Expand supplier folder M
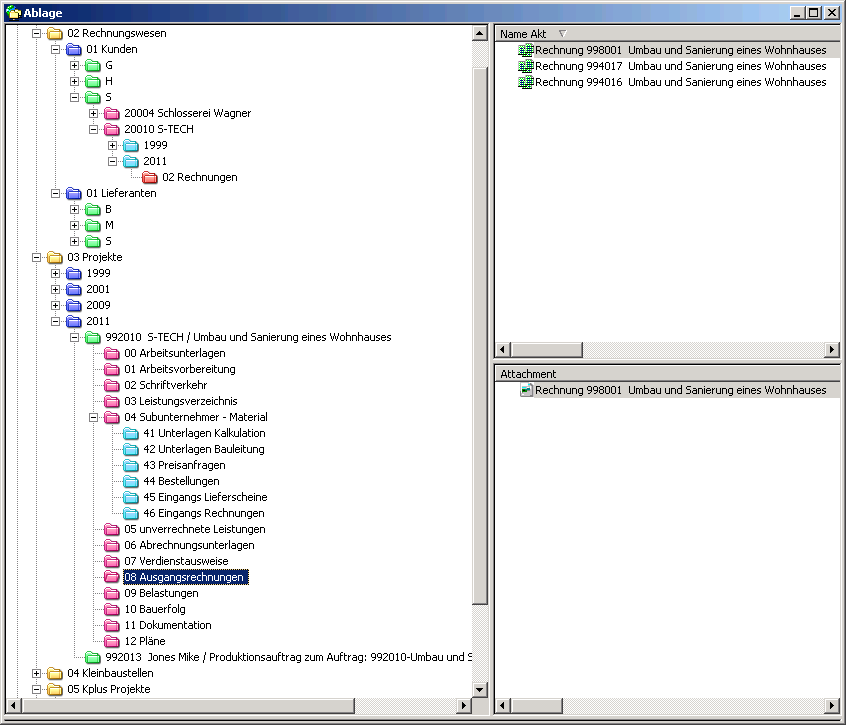This screenshot has width=846, height=725. (74, 225)
